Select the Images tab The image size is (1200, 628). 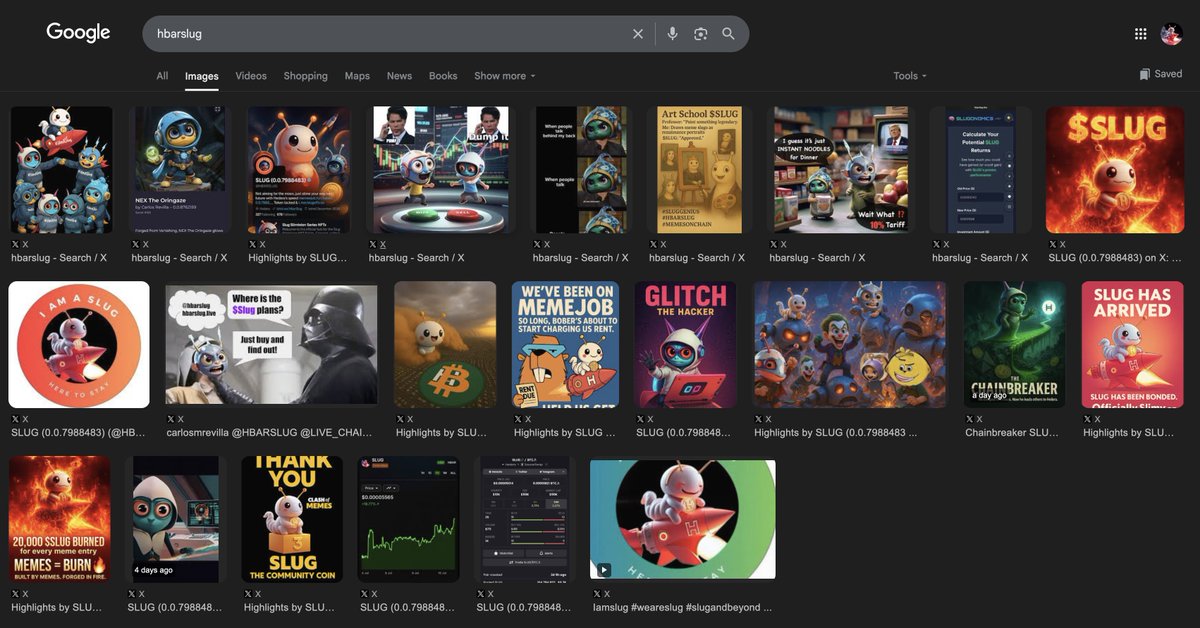pyautogui.click(x=202, y=76)
